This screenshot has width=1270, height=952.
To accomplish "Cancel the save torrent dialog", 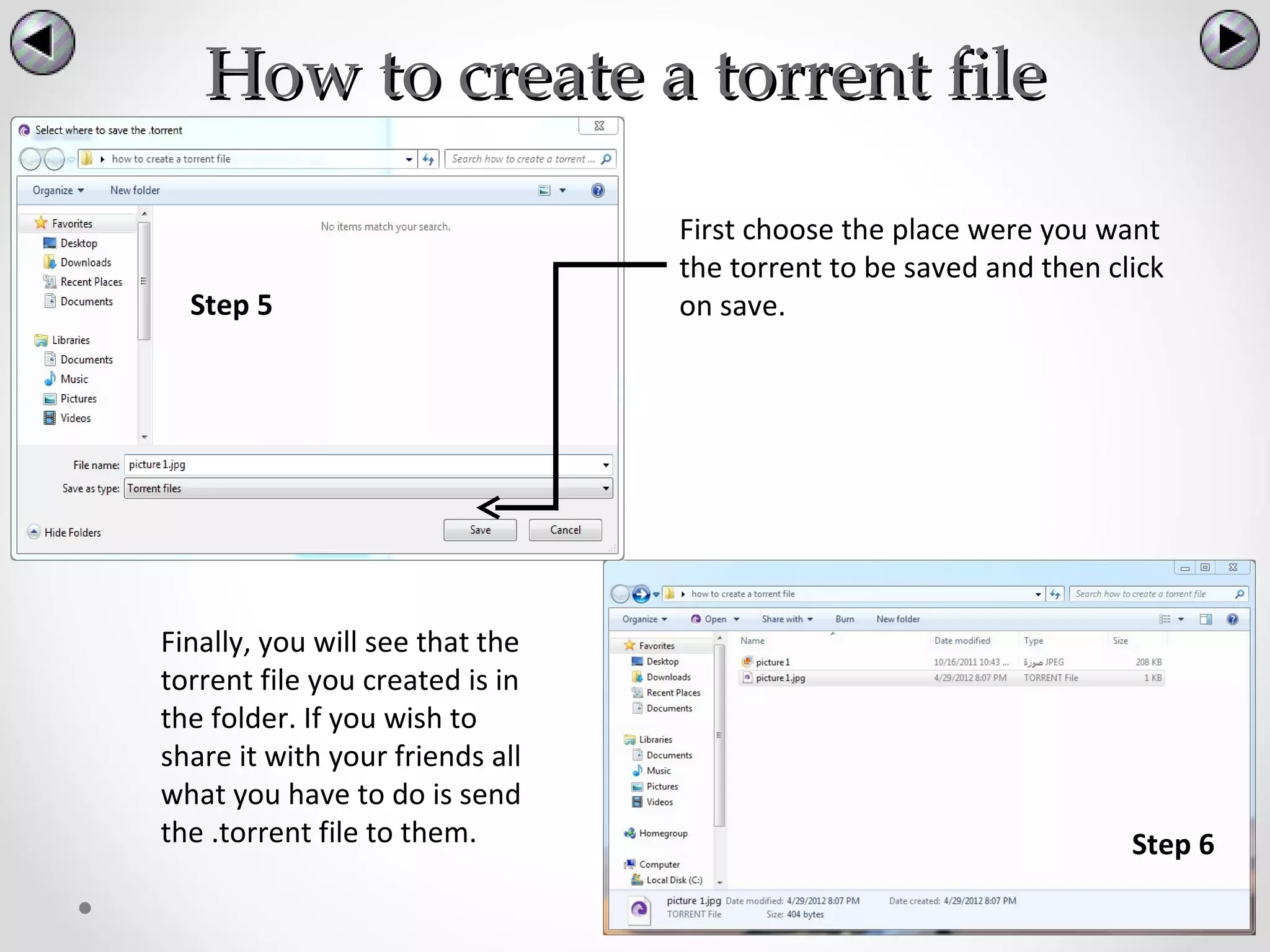I will [x=565, y=530].
